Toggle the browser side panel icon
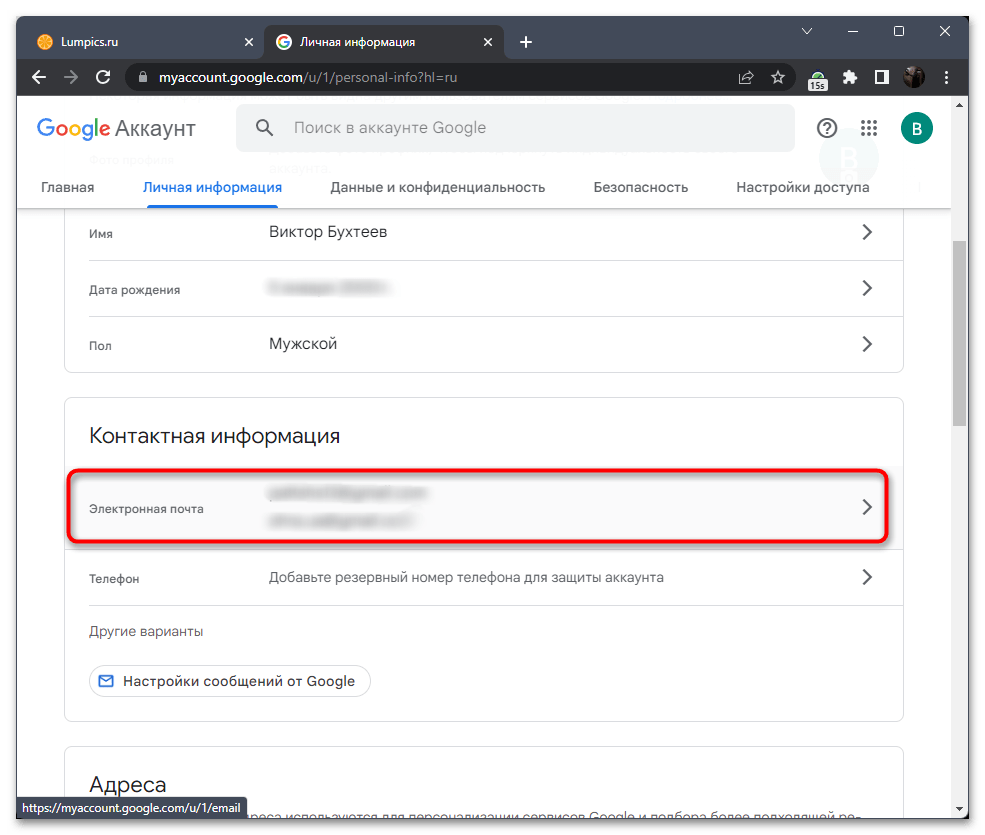The image size is (985, 835). [x=881, y=77]
